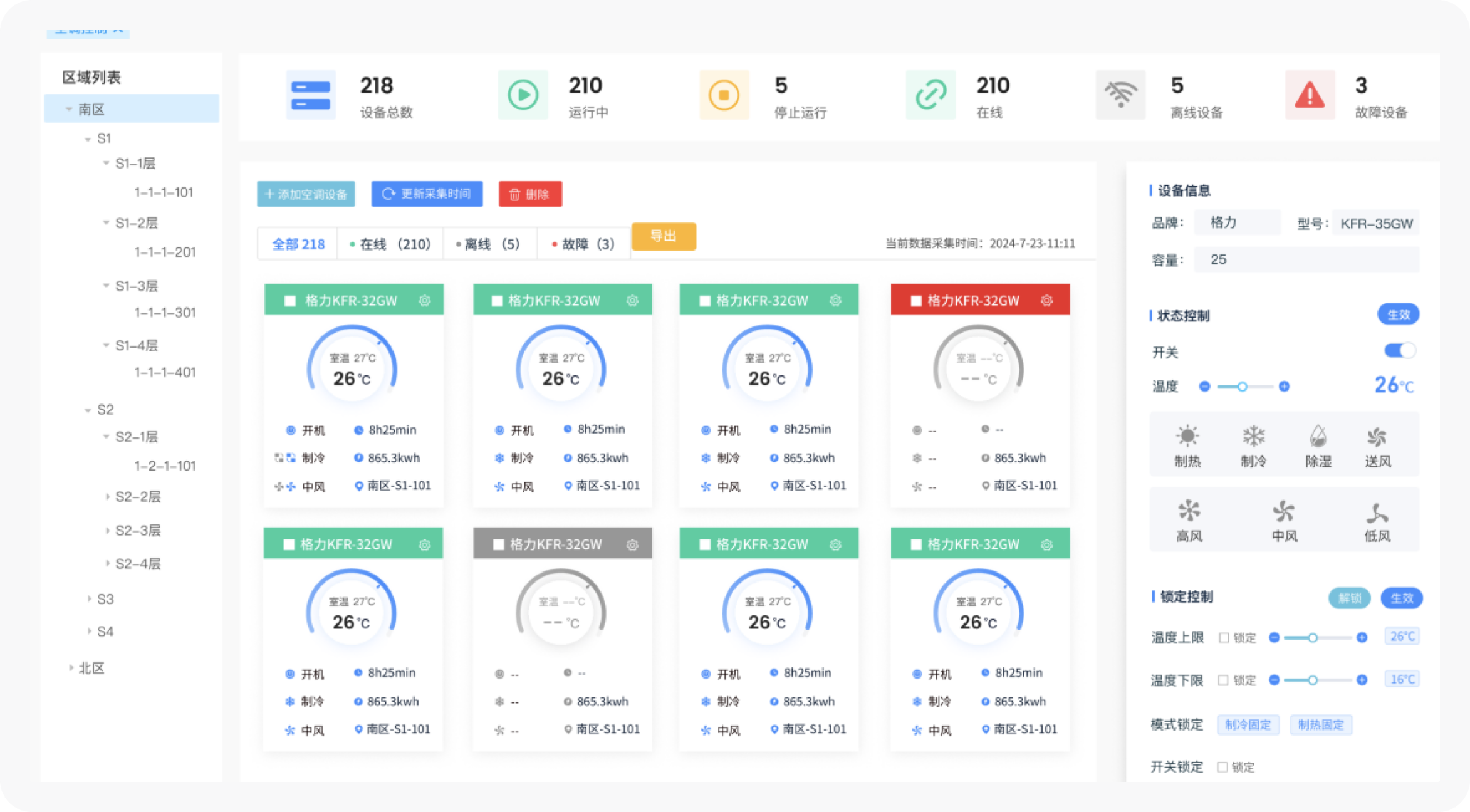This screenshot has height=812, width=1470.
Task: Click the orange 导出 export button
Action: tap(664, 236)
